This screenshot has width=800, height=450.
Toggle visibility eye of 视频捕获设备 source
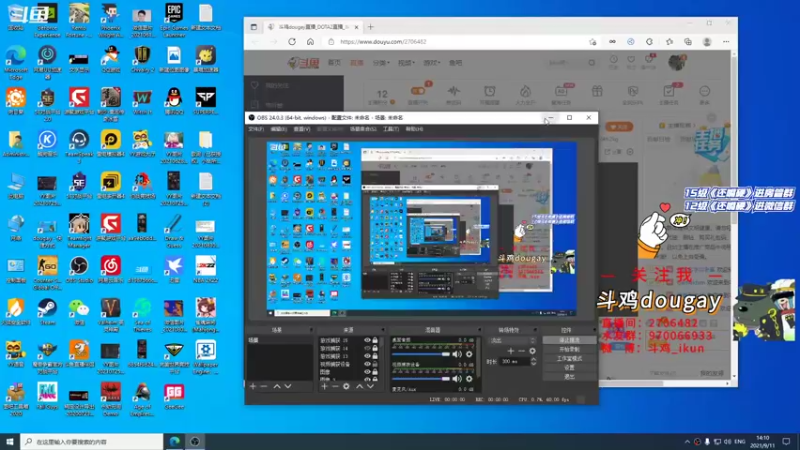coord(367,364)
